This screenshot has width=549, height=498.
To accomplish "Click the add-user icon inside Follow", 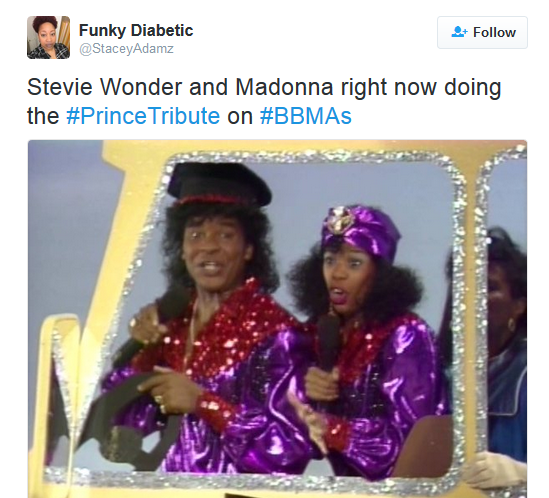I will click(459, 32).
